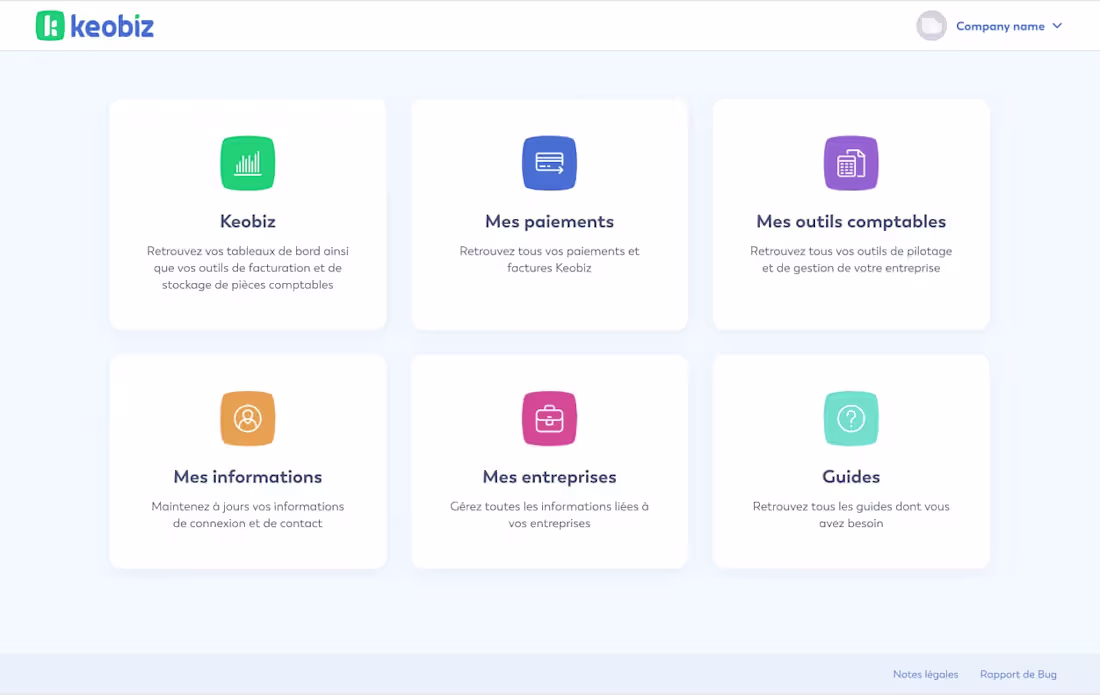Click the teal question mark Guides icon
Screen dimensions: 1100x695
851,419
